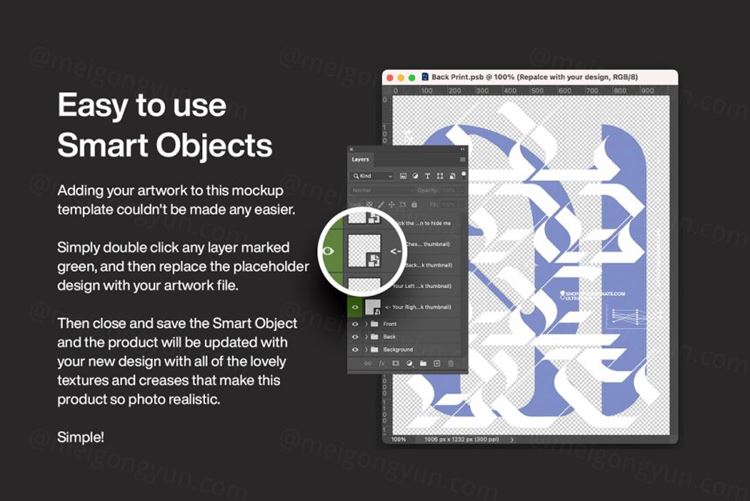750x501 pixels.
Task: Click the 100% zoom field in status bar
Action: click(398, 438)
